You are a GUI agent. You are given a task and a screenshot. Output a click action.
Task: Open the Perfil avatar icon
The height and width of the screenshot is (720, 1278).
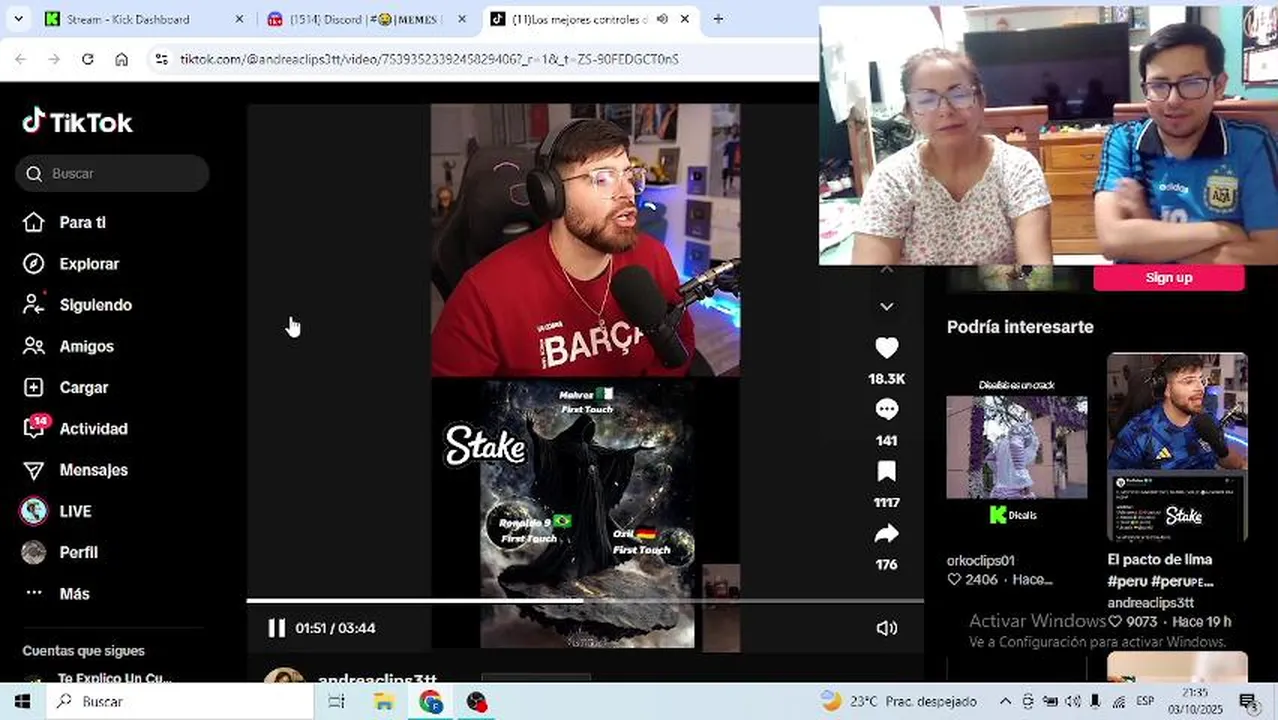tap(34, 552)
